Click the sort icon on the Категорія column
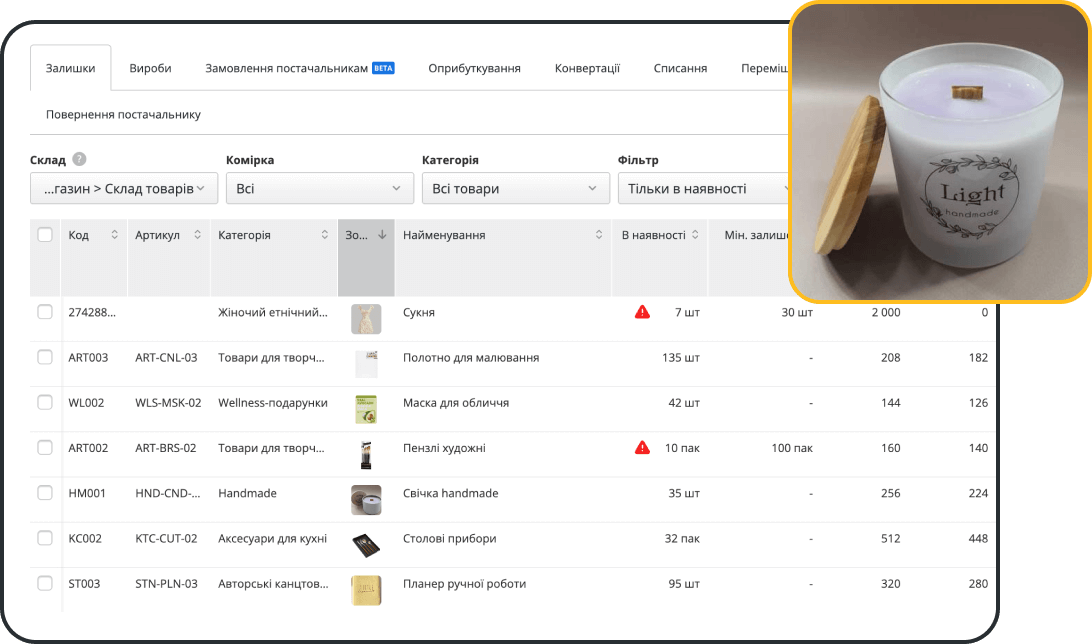1092x644 pixels. (324, 234)
